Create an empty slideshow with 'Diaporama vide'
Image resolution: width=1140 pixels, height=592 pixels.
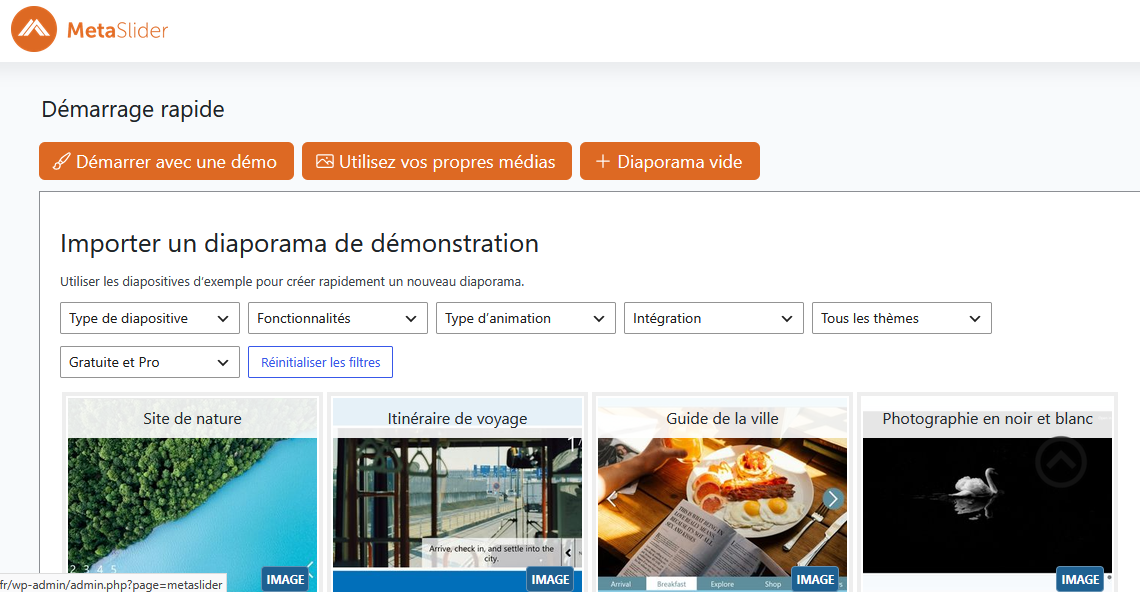pyautogui.click(x=670, y=161)
